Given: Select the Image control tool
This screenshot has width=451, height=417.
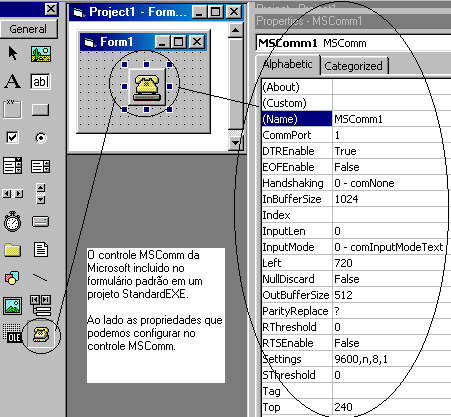Looking at the screenshot, I should [13, 306].
